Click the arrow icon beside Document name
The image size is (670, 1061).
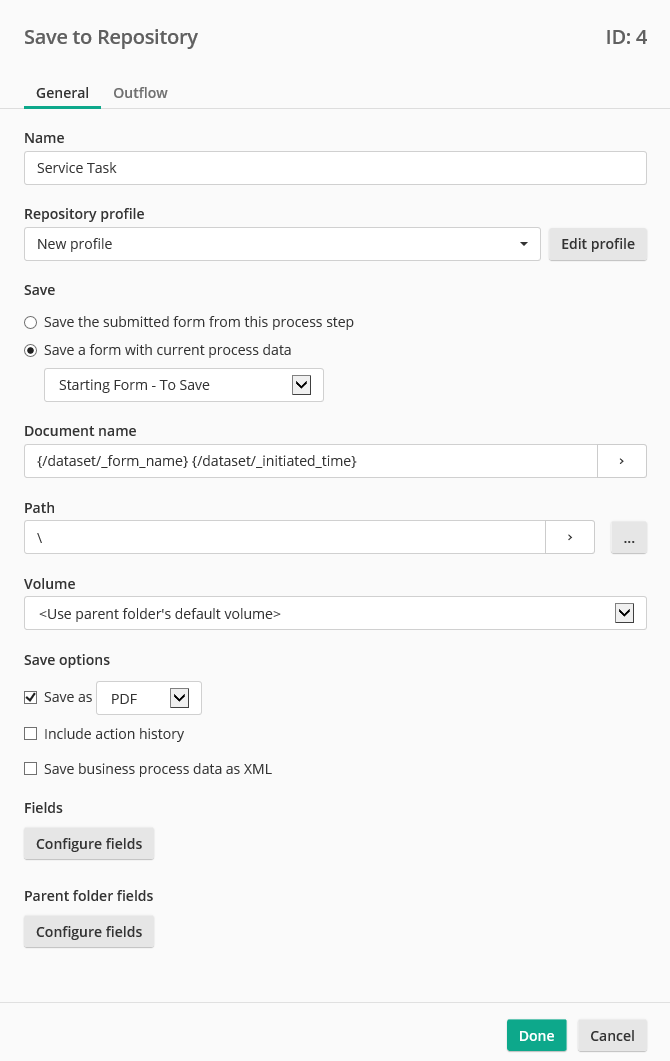621,461
